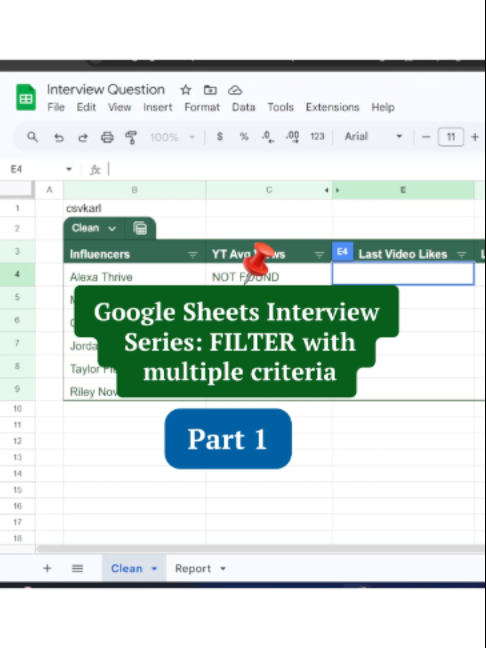Open the Format menu

pos(202,107)
